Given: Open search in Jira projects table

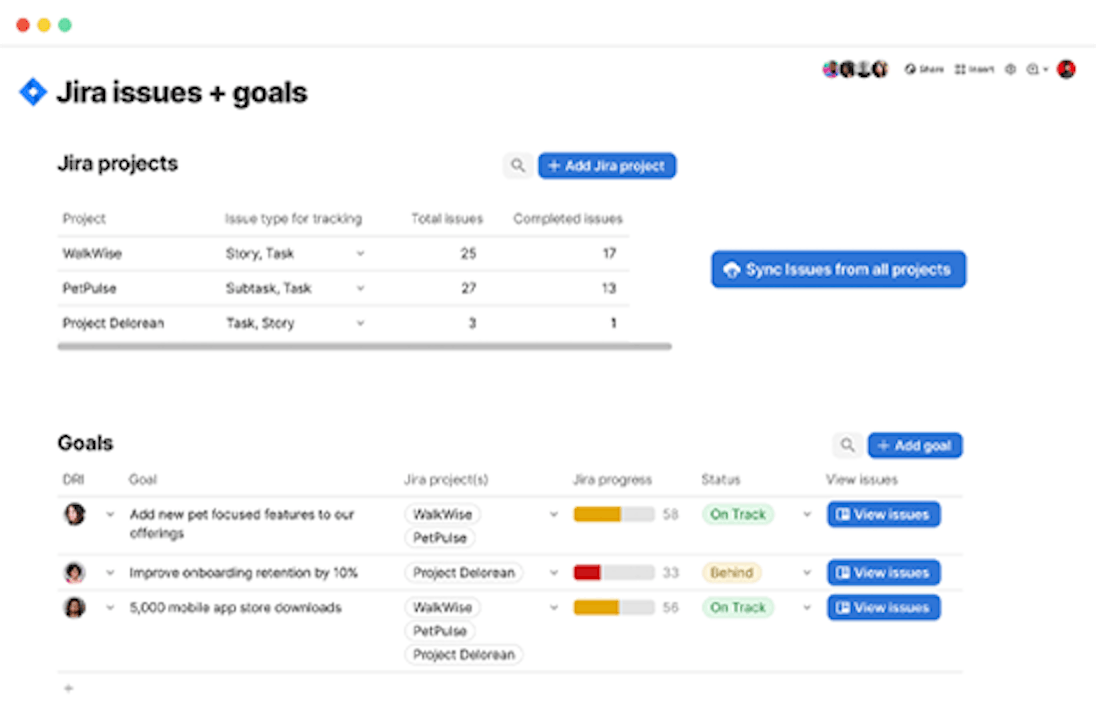Looking at the screenshot, I should (x=517, y=166).
